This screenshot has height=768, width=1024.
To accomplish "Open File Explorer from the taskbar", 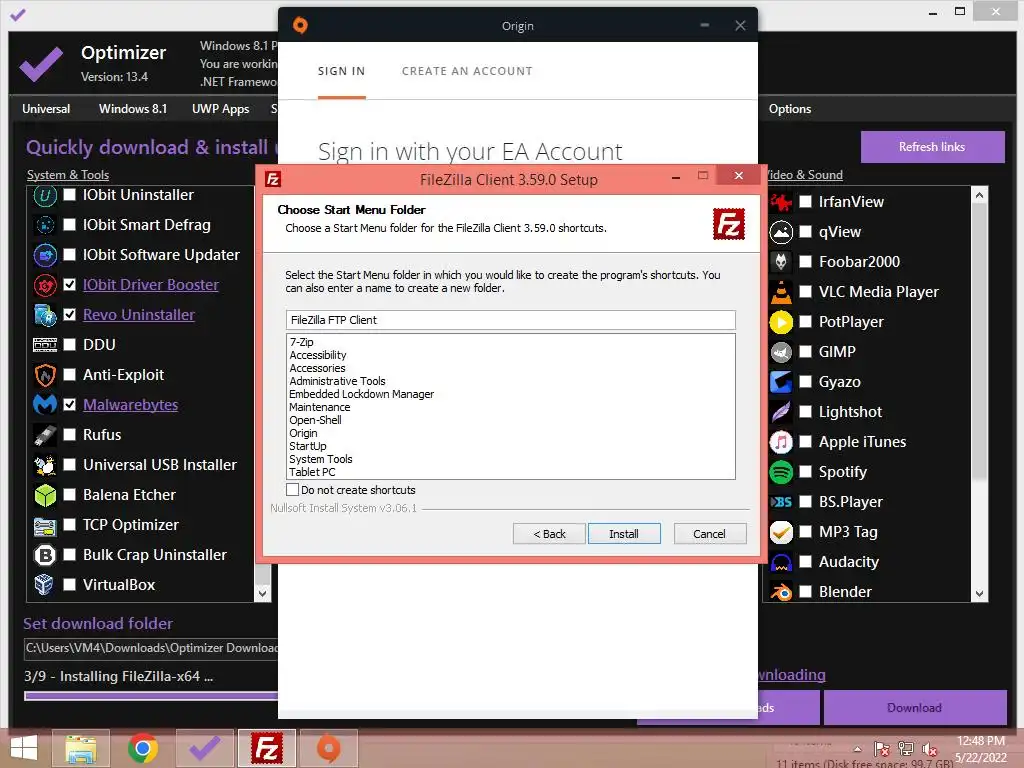I will point(81,748).
